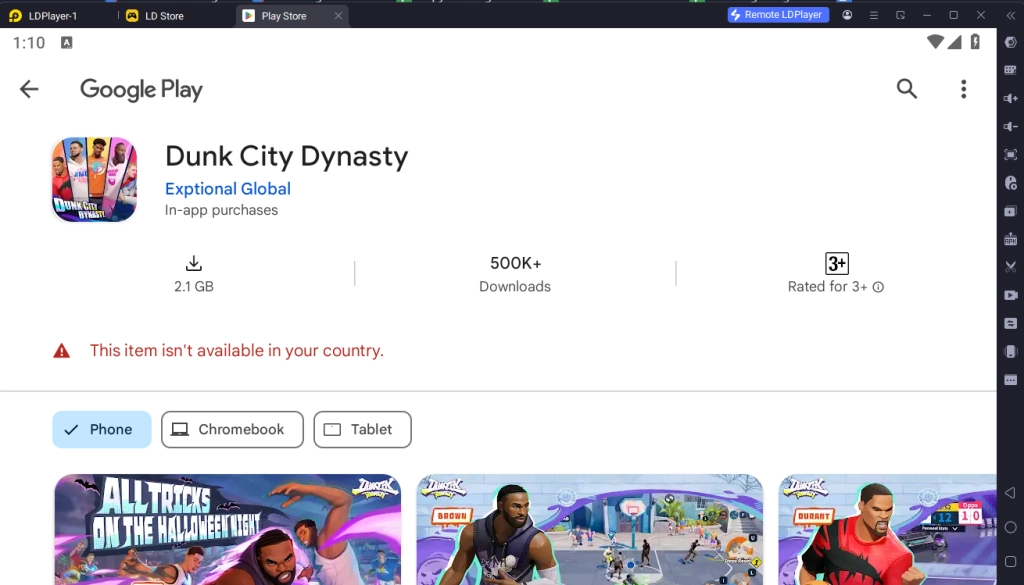Open the Exptional Global developer page
Screen dimensions: 1024x585
click(227, 189)
